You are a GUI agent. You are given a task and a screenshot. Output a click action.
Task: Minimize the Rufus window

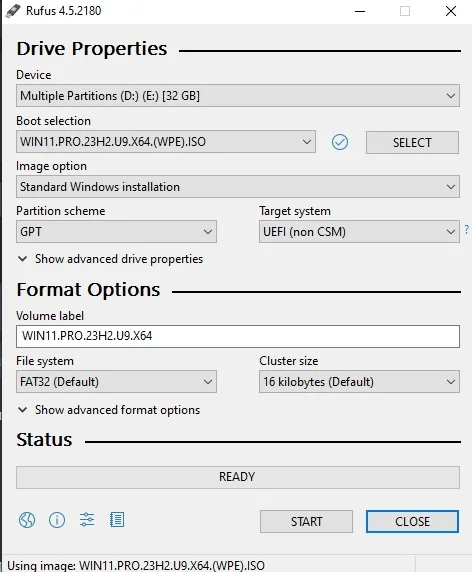pos(360,11)
